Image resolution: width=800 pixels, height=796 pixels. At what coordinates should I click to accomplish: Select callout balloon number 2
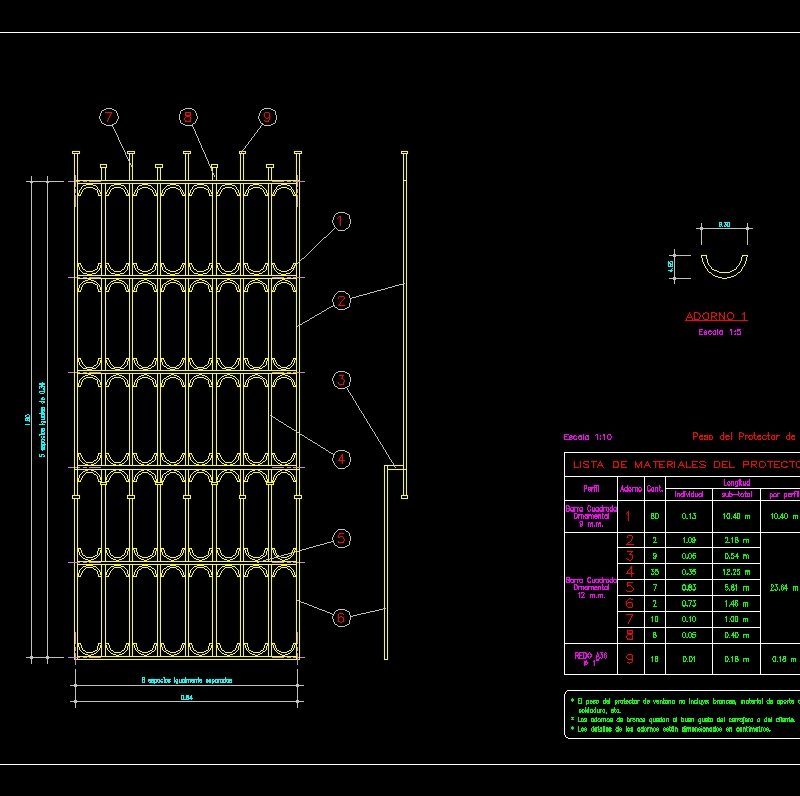341,298
